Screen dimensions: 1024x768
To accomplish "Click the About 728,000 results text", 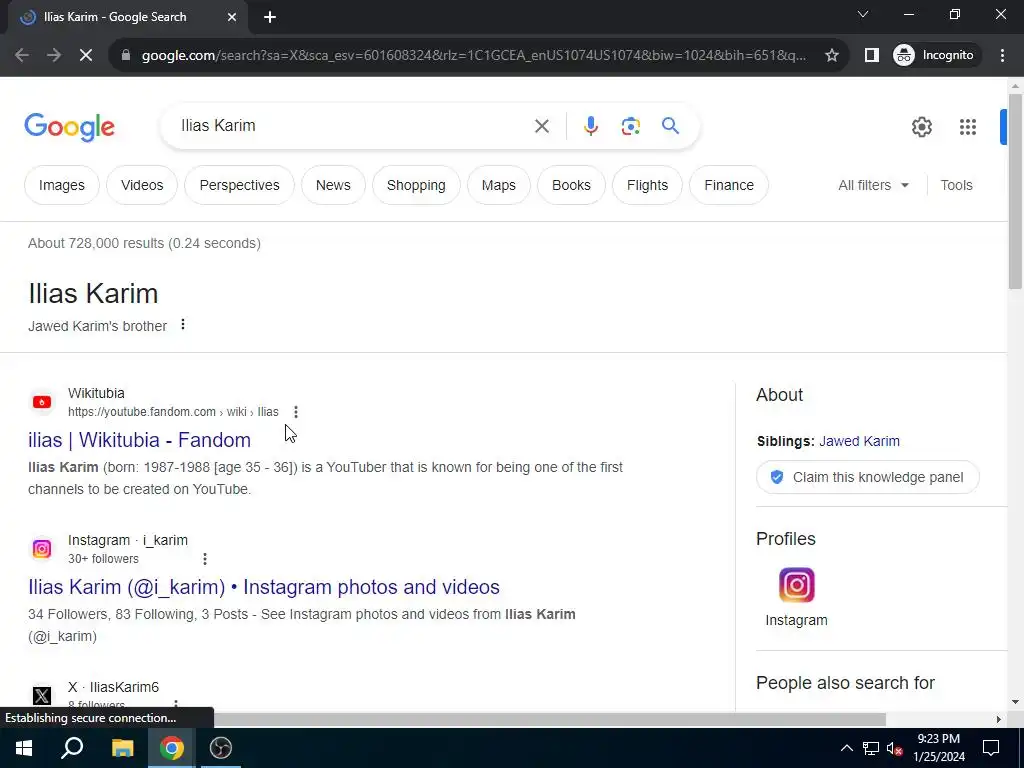I will (x=144, y=244).
